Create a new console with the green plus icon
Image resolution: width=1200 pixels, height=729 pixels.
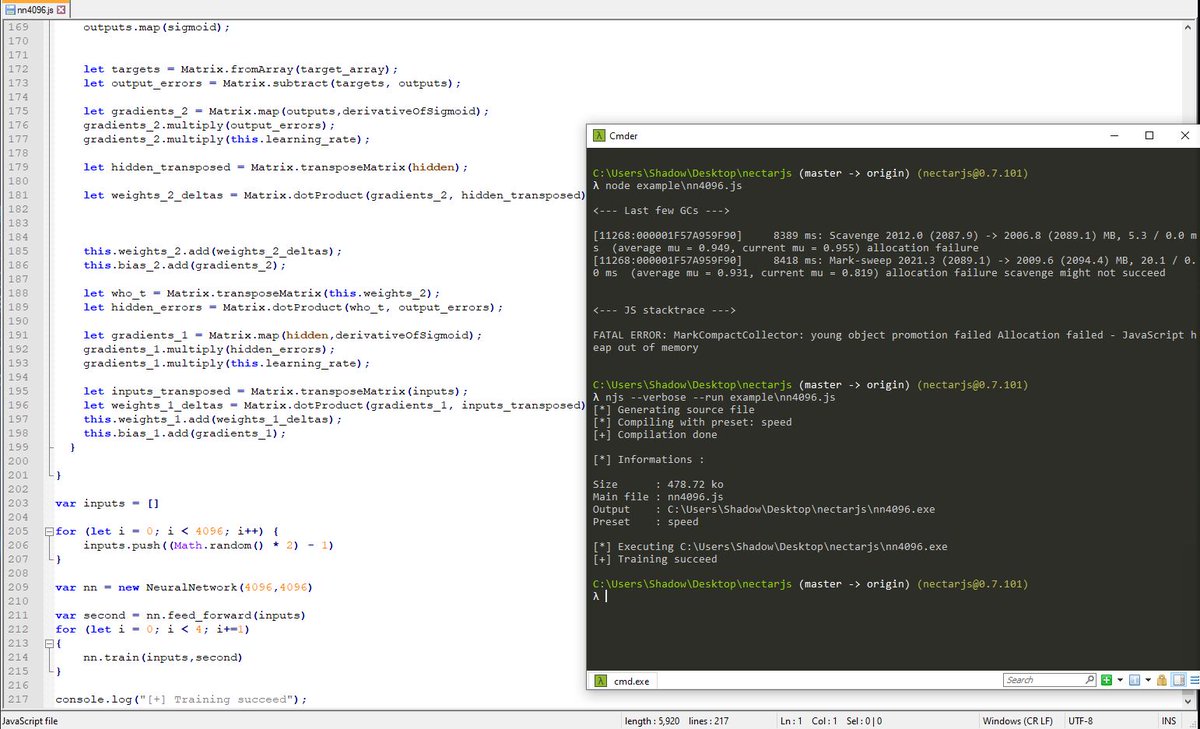click(1106, 680)
